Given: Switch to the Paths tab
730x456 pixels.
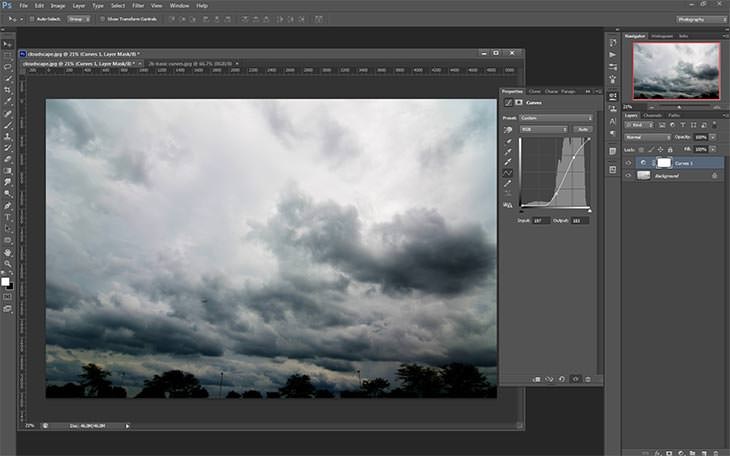Looking at the screenshot, I should point(674,116).
